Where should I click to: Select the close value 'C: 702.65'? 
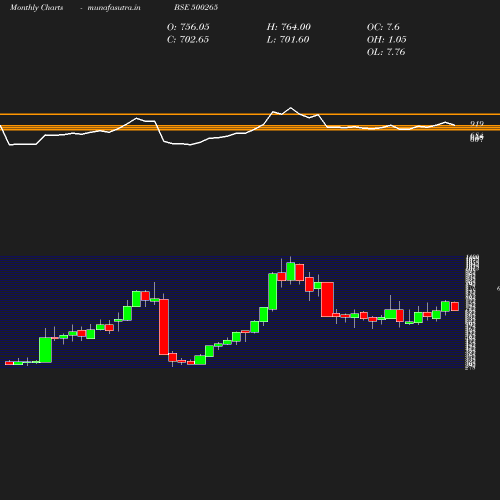pyautogui.click(x=188, y=40)
